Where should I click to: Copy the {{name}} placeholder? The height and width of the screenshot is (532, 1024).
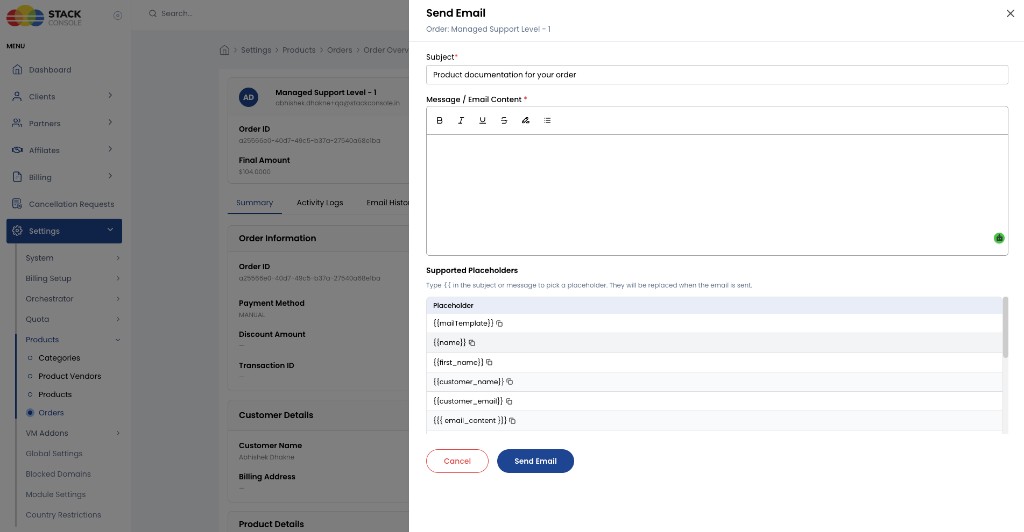[472, 343]
